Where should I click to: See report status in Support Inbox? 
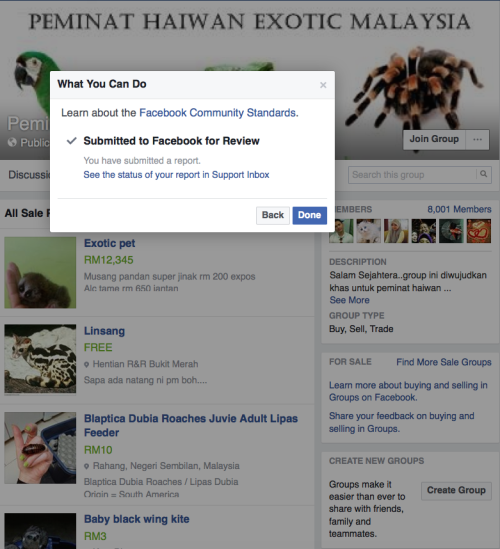pos(176,175)
